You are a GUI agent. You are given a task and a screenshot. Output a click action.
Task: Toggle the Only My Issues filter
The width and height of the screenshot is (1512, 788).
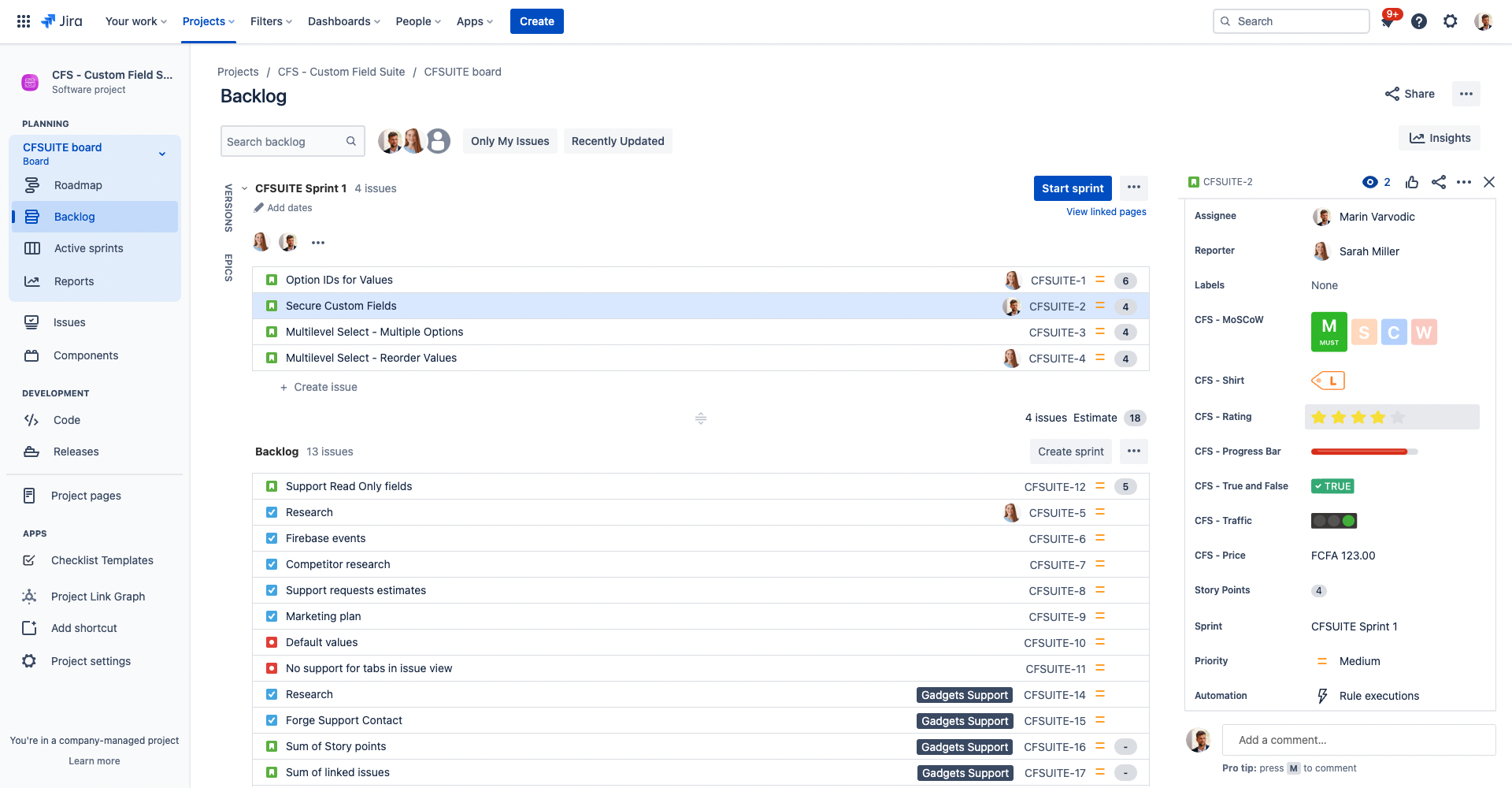510,141
